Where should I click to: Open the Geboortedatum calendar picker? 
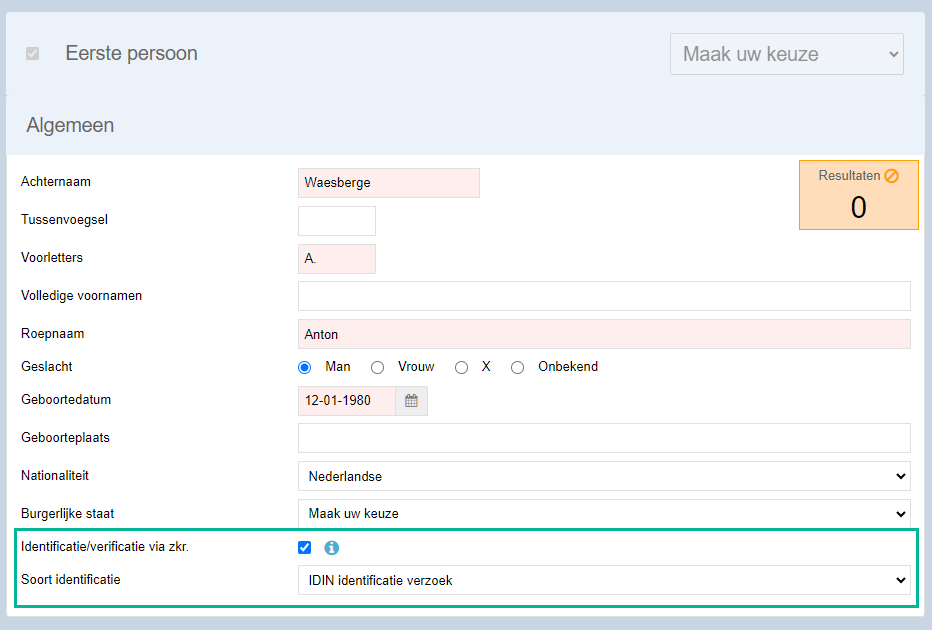tap(411, 401)
